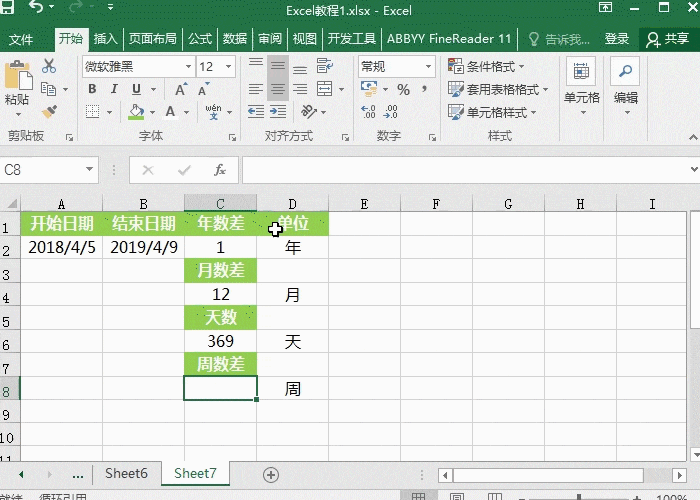Center text horizontally
This screenshot has height=500, width=700.
pyautogui.click(x=278, y=89)
